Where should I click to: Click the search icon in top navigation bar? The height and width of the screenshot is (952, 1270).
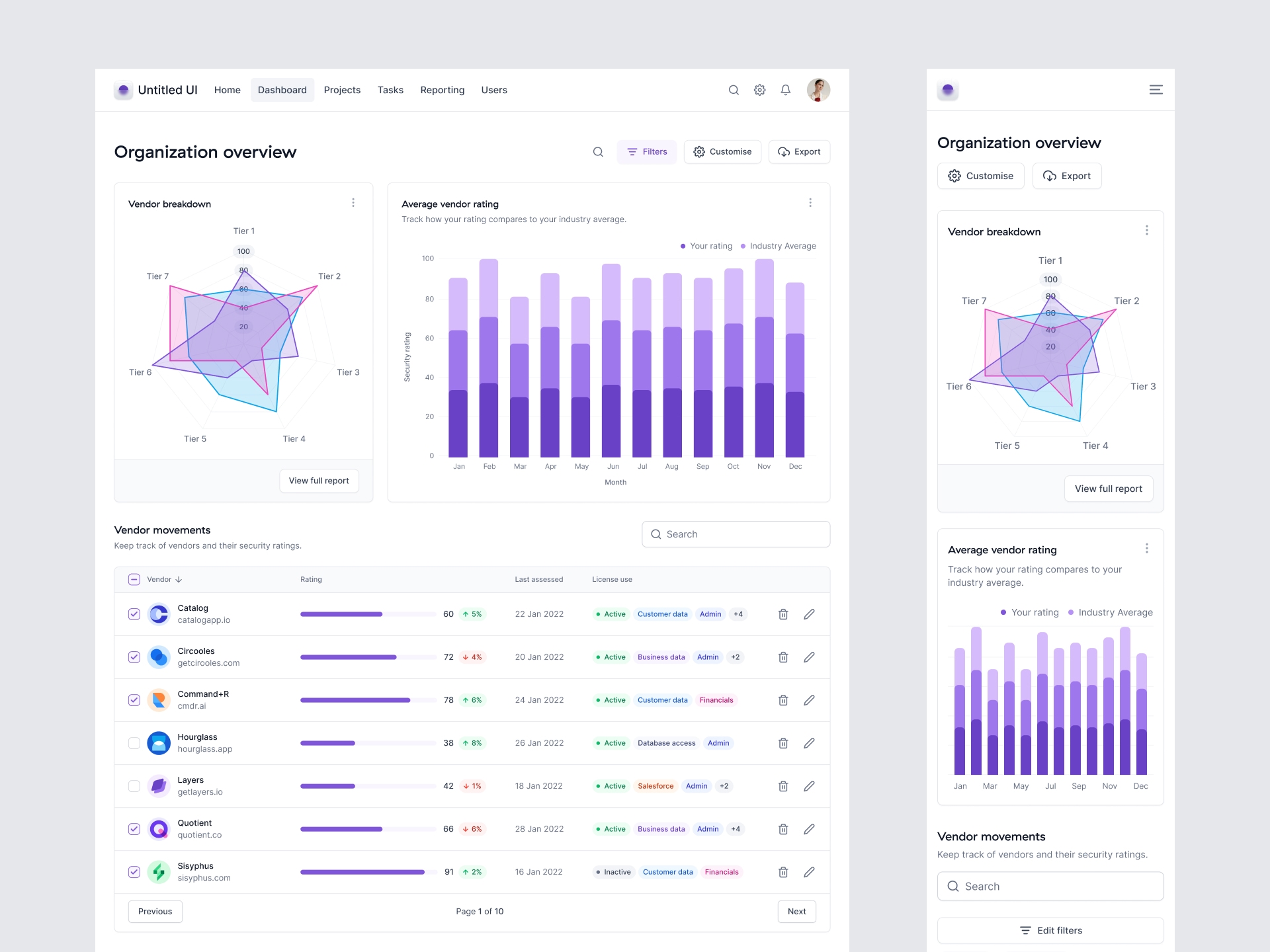[734, 90]
